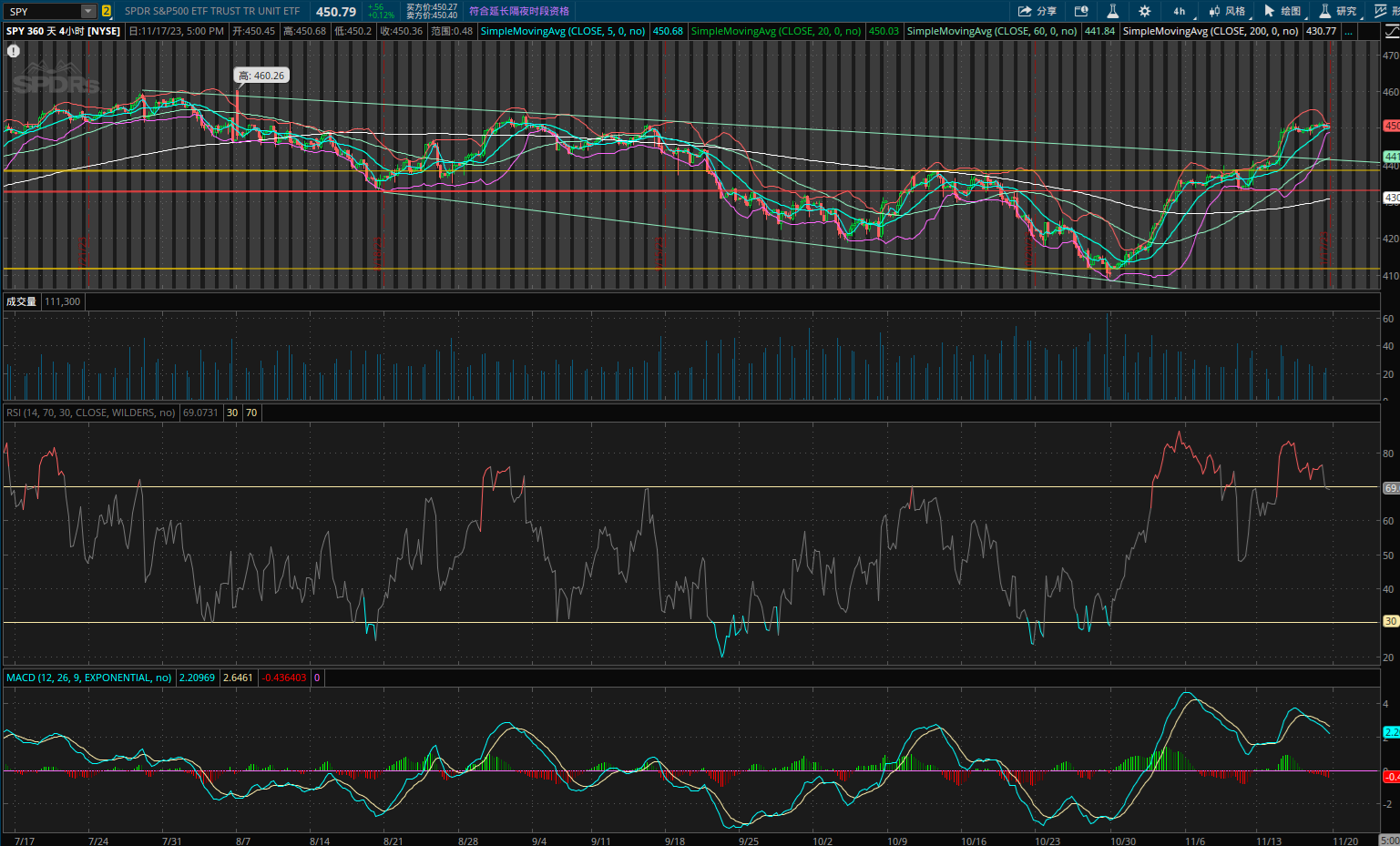Click the SPY symbol input field
The height and width of the screenshot is (846, 1400).
click(43, 12)
